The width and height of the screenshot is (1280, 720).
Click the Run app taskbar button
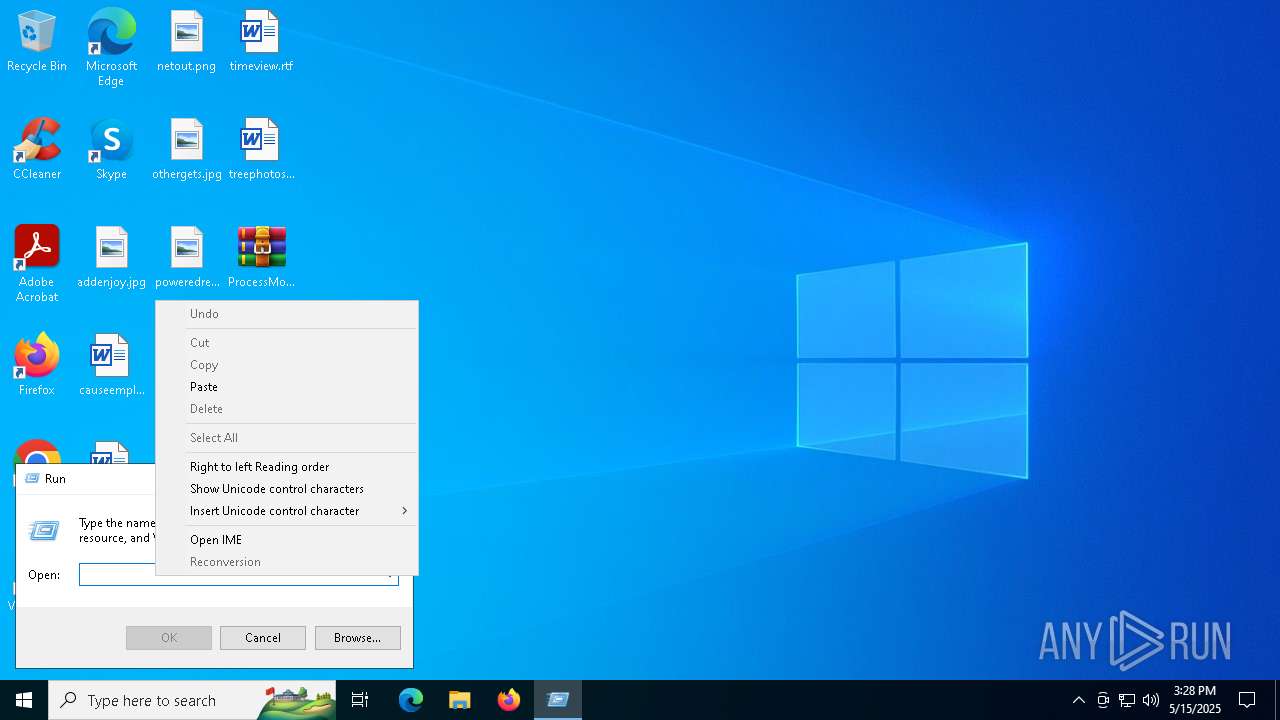point(558,700)
